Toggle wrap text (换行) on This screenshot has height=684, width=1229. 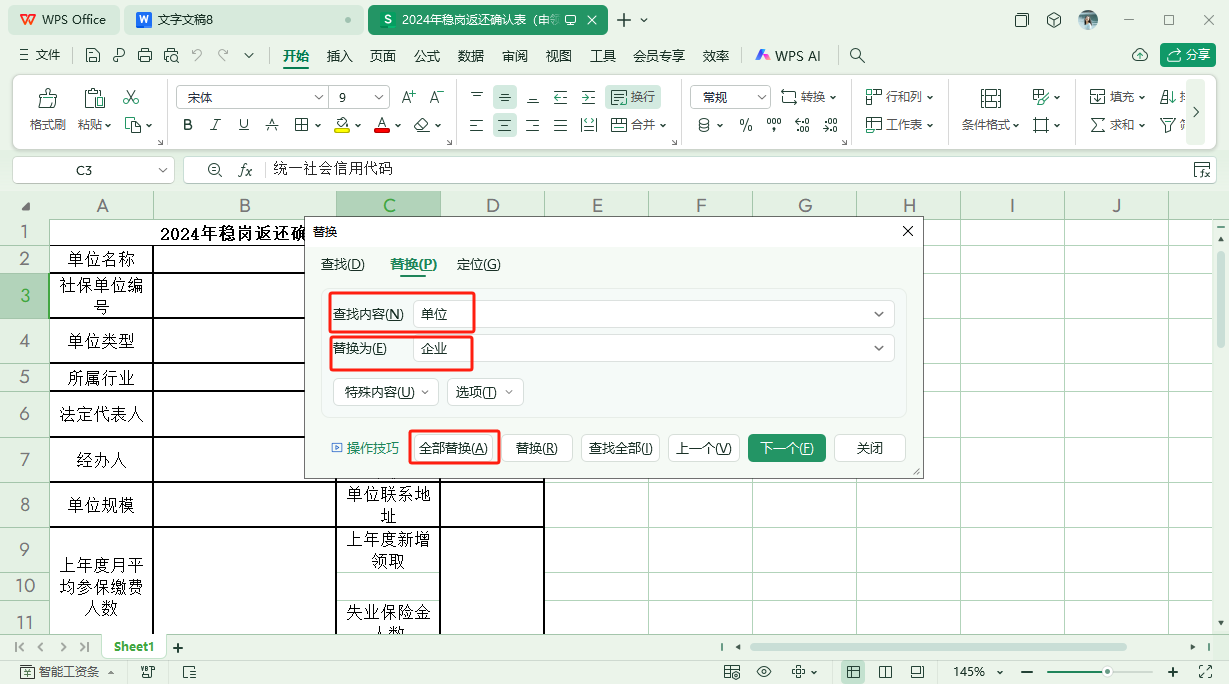coord(633,96)
